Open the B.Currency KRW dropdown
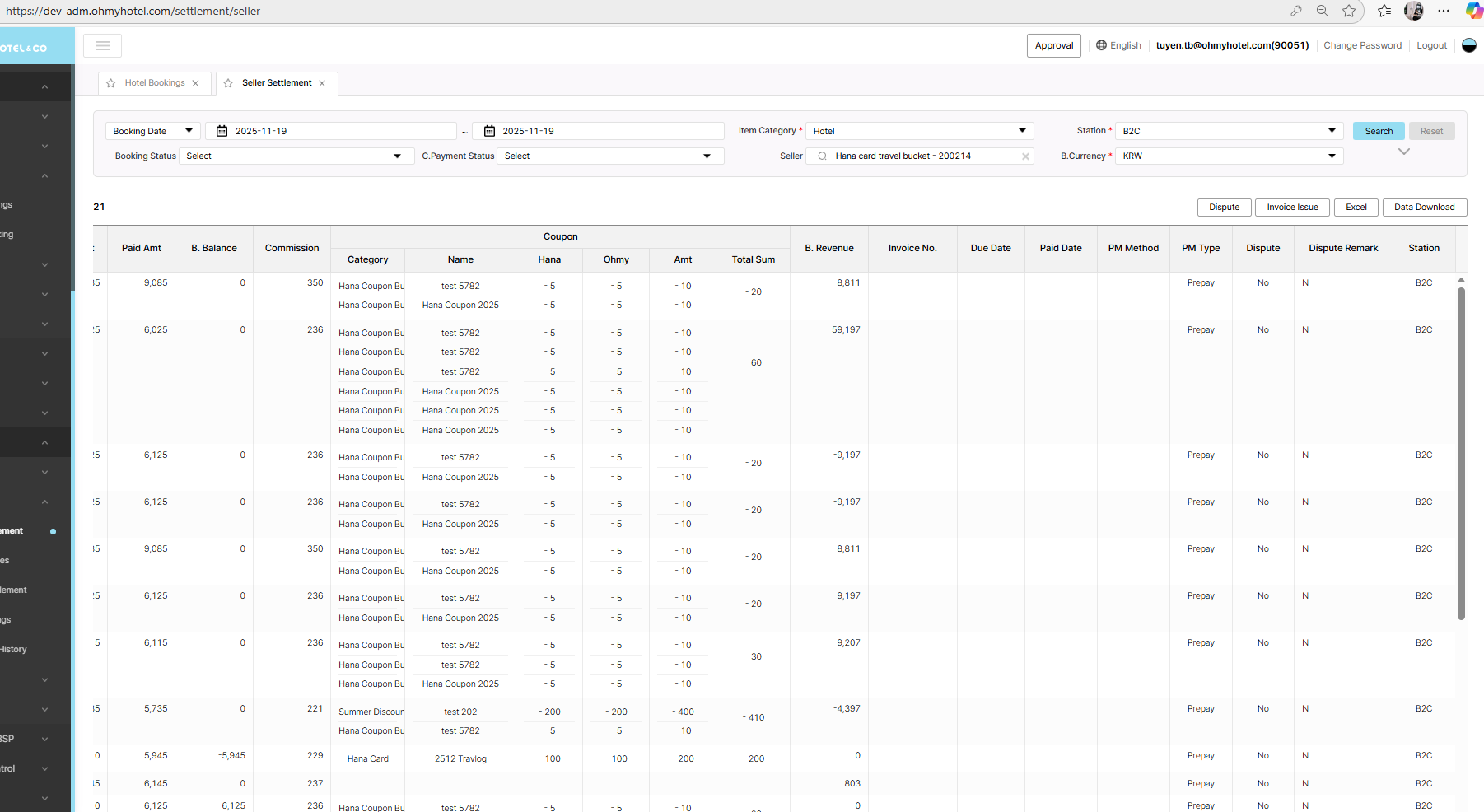1484x812 pixels. [1229, 156]
